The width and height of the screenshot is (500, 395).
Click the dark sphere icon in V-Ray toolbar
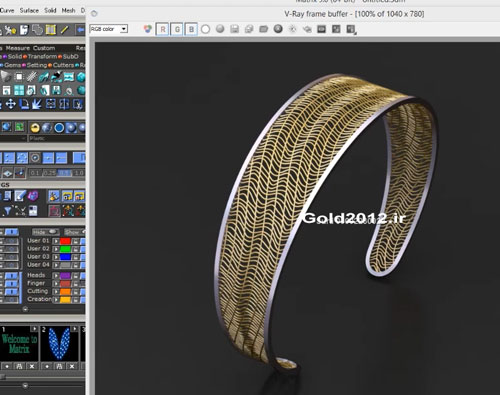tap(278, 29)
